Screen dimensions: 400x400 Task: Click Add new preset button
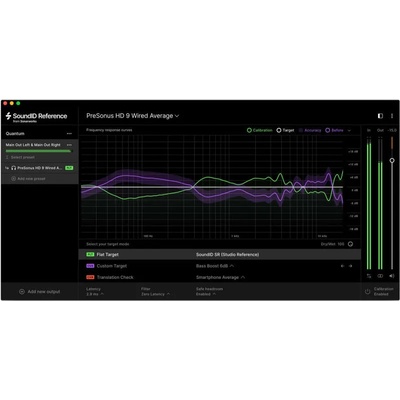click(x=28, y=179)
